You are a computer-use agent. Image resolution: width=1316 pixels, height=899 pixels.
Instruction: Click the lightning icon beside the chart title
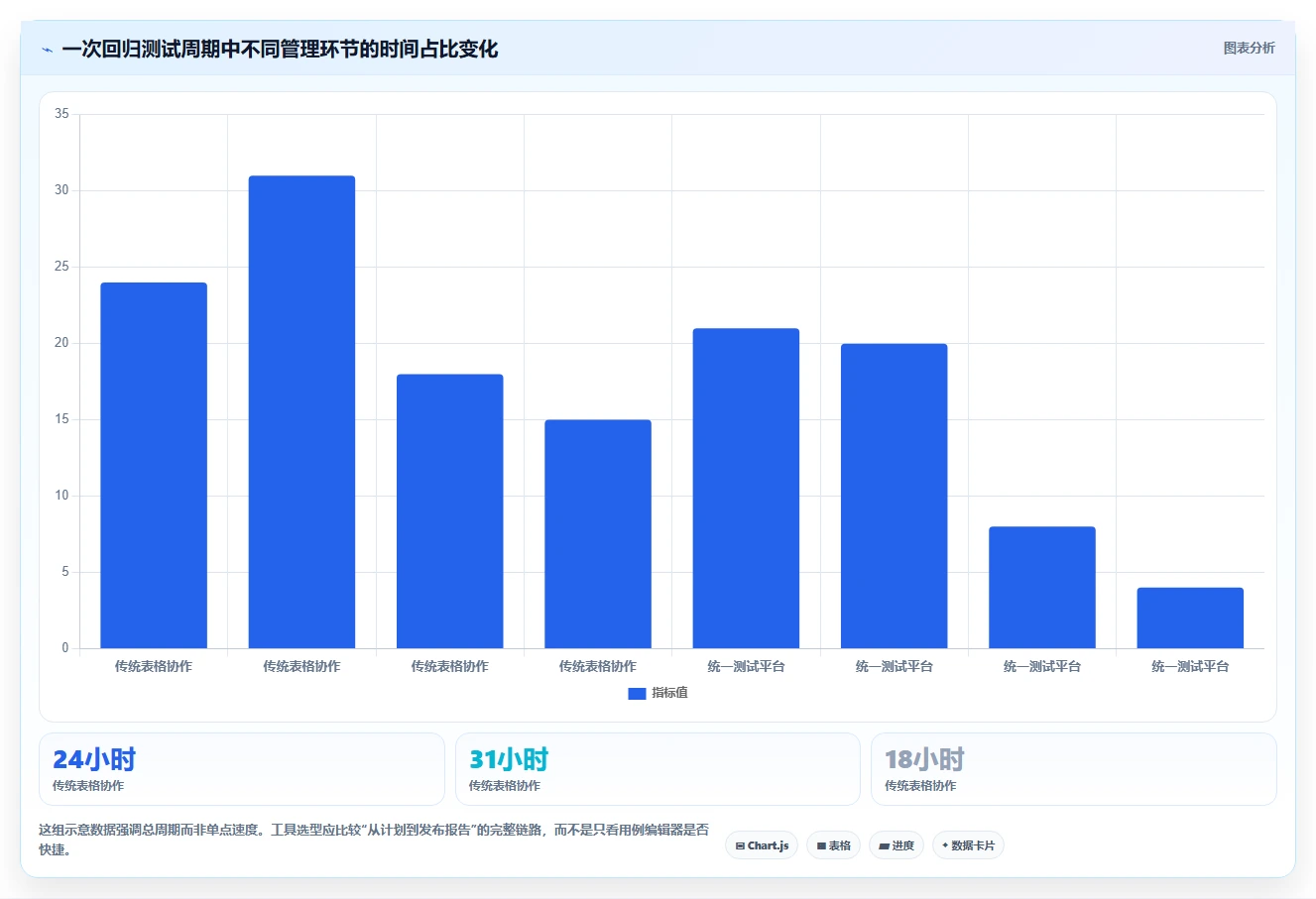point(47,50)
